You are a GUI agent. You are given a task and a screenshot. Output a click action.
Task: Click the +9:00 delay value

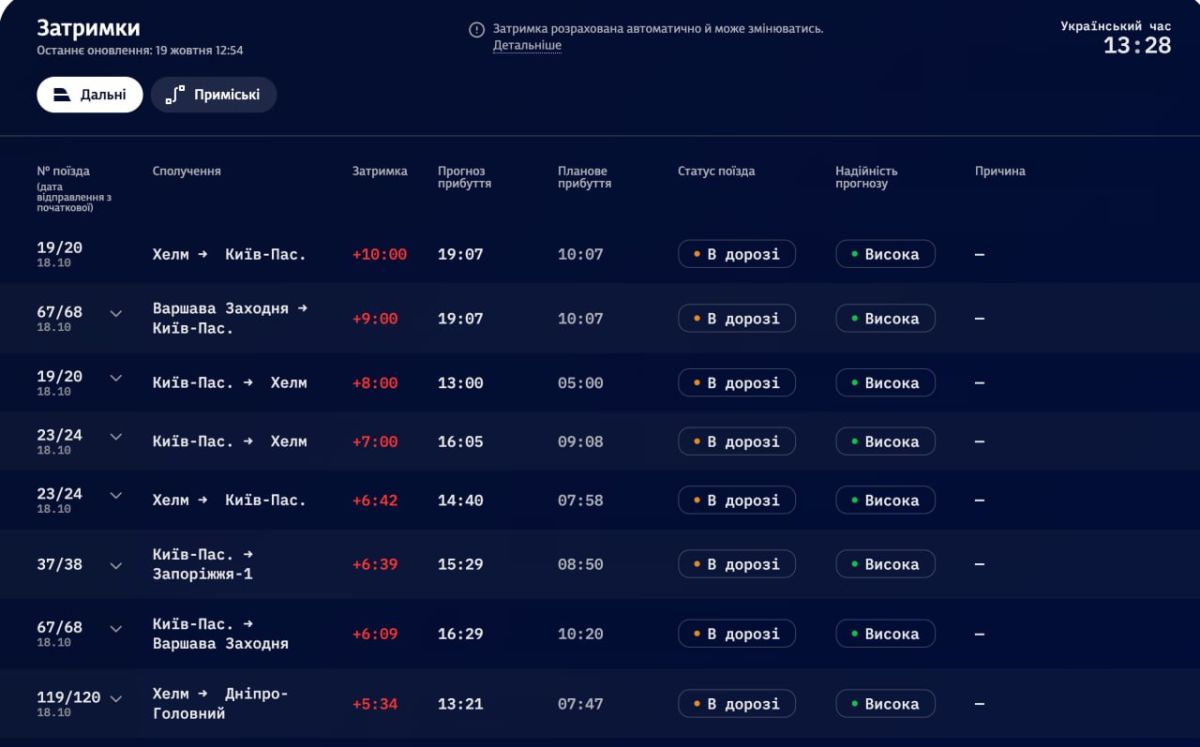pyautogui.click(x=375, y=319)
